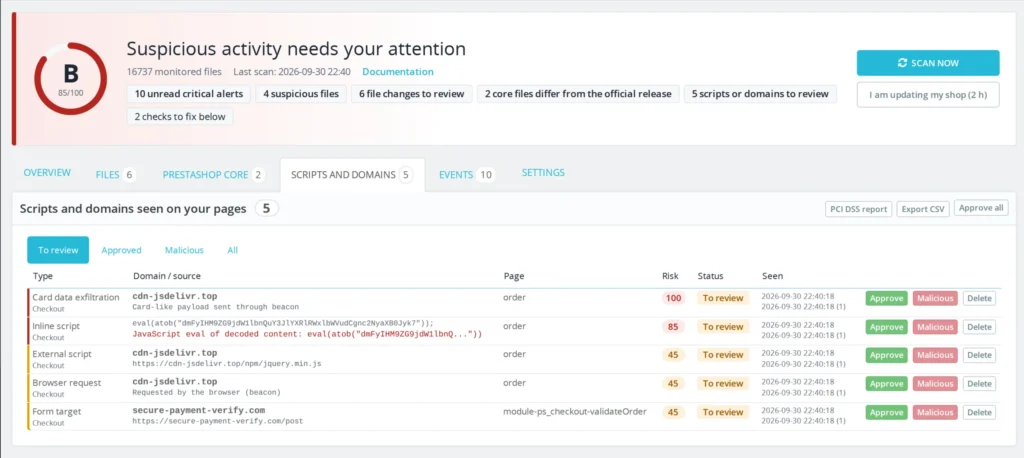
Task: Mark Inline script row as Malicious
Action: click(935, 327)
